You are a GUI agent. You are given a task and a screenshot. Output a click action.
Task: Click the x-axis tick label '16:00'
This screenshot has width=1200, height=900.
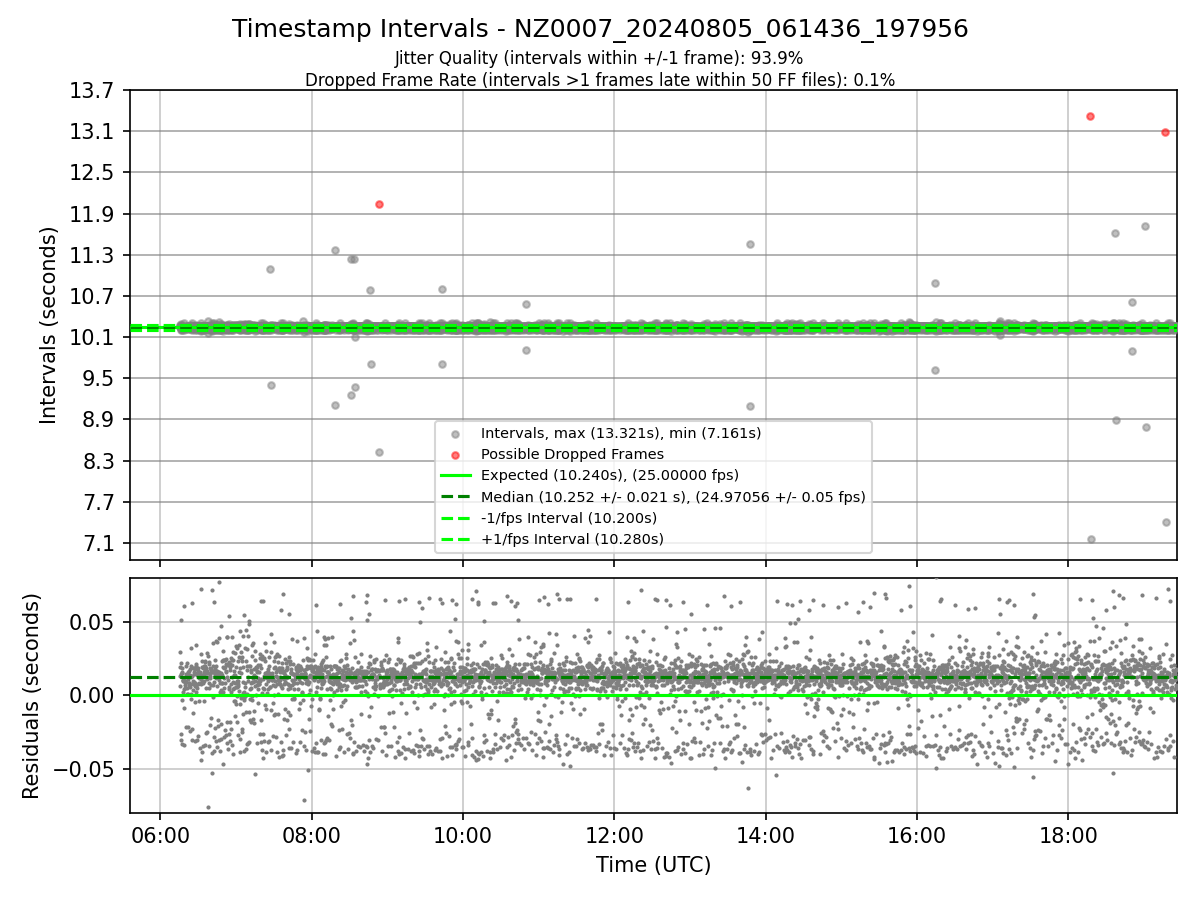(916, 834)
